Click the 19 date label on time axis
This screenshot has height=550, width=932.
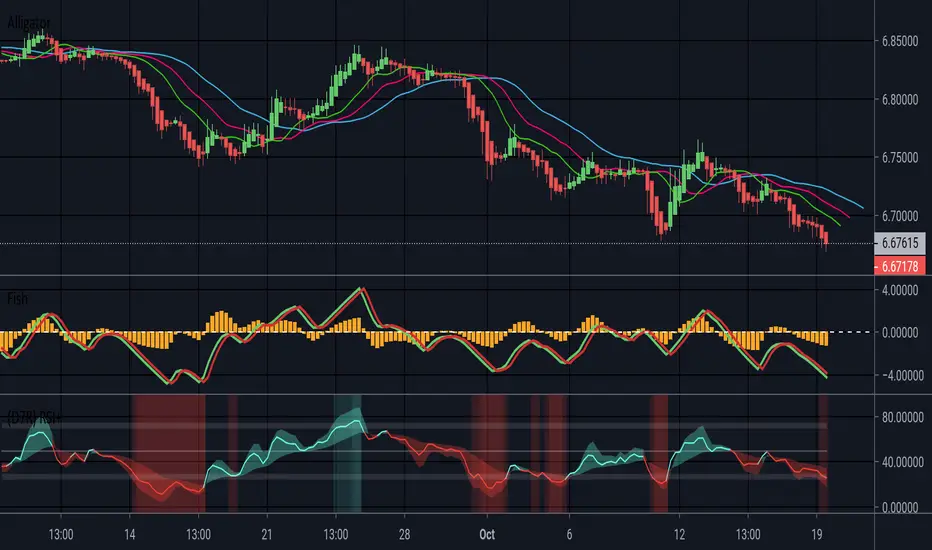tap(817, 535)
